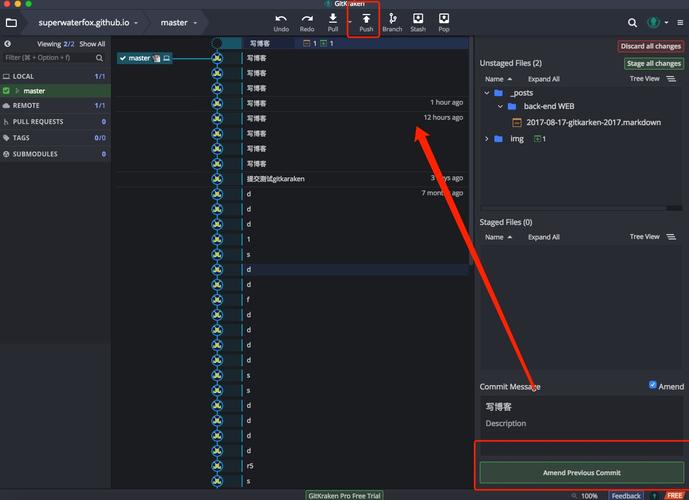Screen dimensions: 689x500
Task: Select the 2017-08-17-gitkarken-2017.markdown file
Action: pyautogui.click(x=593, y=123)
